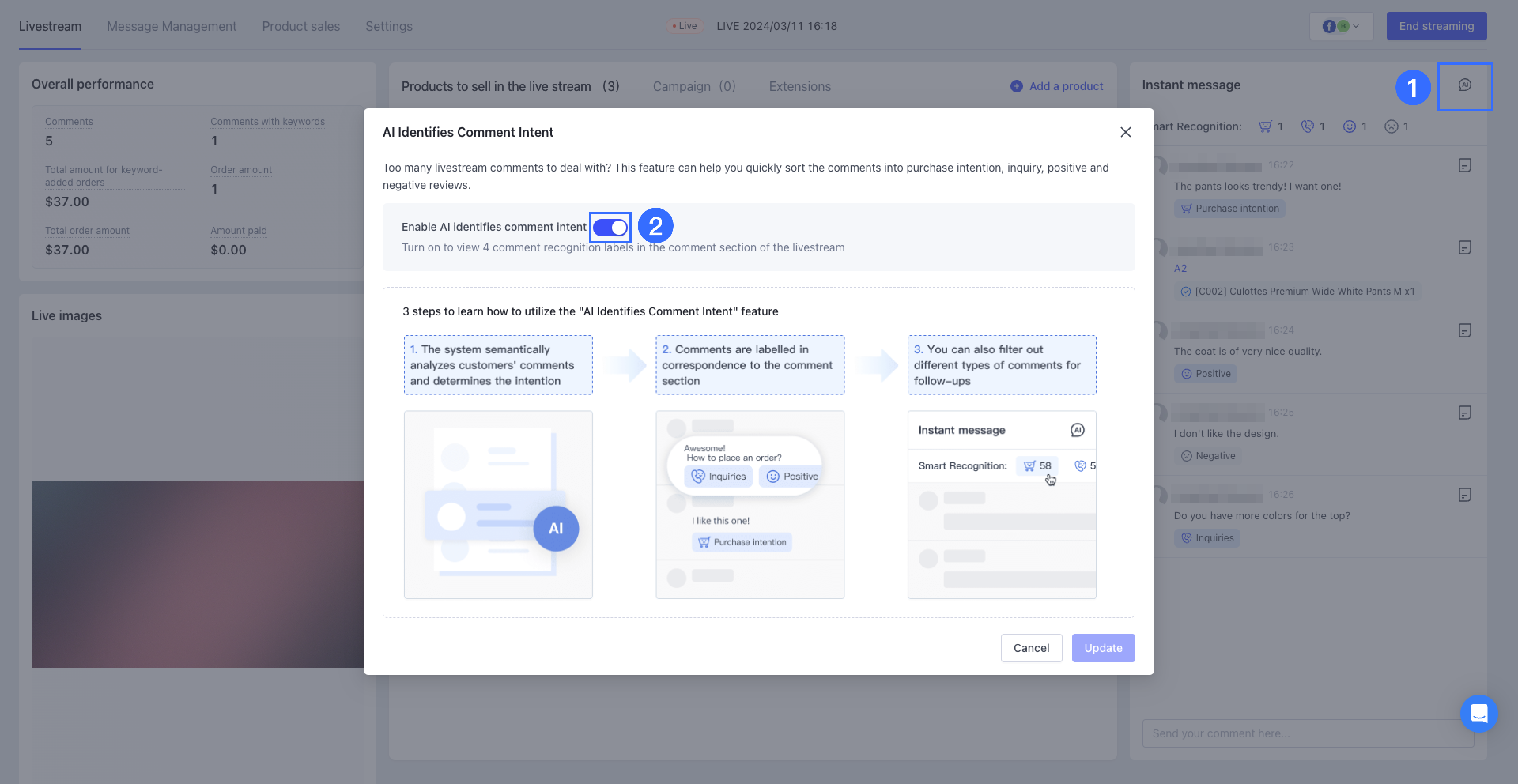
Task: Expand the Facebook account channel dropdown
Action: point(1341,26)
